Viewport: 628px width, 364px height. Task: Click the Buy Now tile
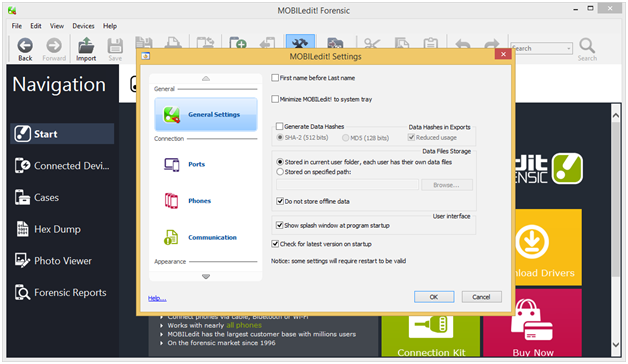pos(532,323)
